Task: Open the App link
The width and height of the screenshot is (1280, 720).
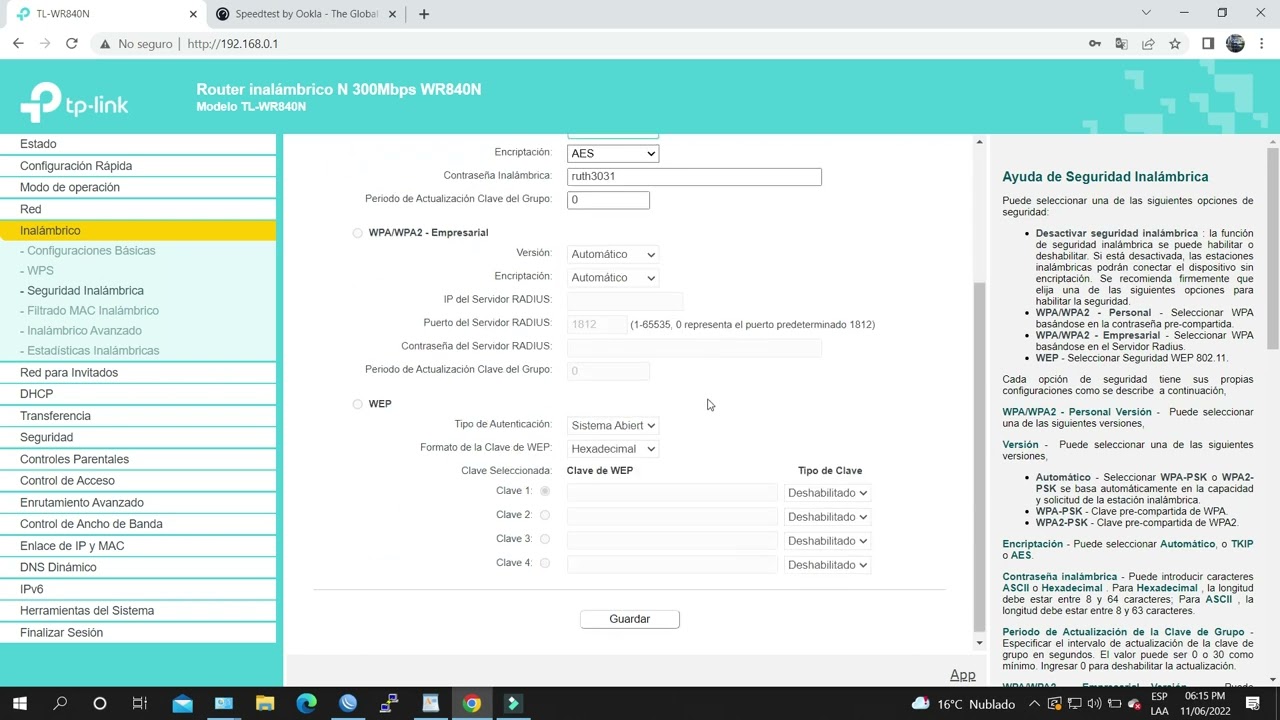Action: pyautogui.click(x=962, y=675)
